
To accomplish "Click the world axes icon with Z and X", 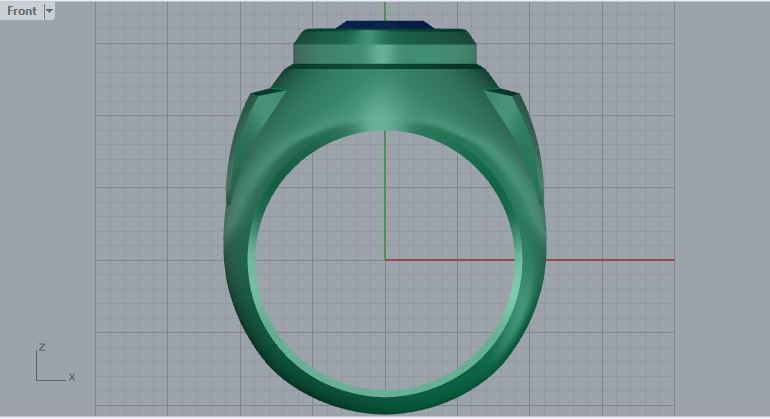I will 55,363.
